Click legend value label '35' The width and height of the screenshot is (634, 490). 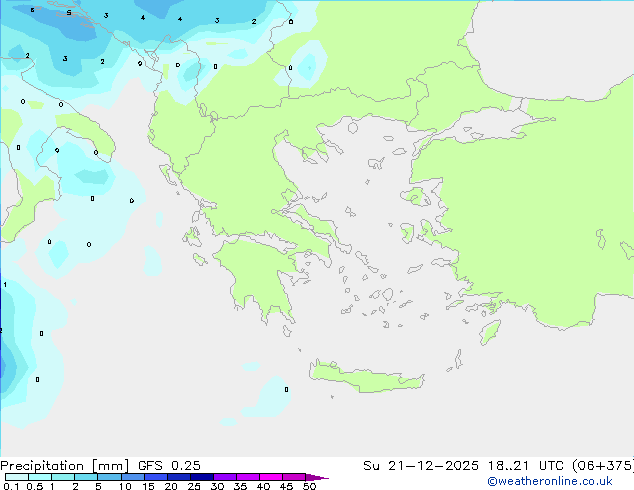(240, 486)
